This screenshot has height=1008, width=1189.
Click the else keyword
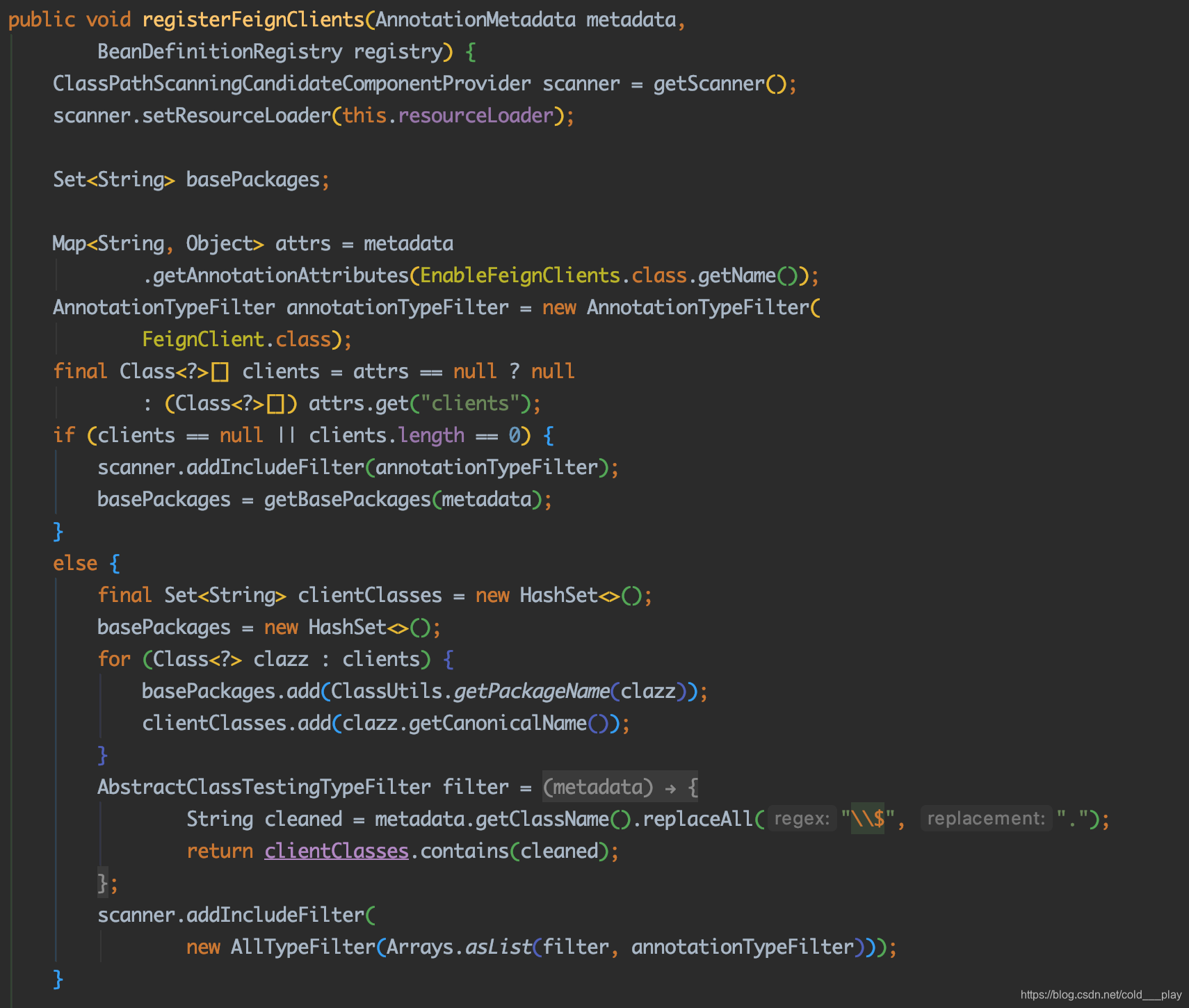75,563
